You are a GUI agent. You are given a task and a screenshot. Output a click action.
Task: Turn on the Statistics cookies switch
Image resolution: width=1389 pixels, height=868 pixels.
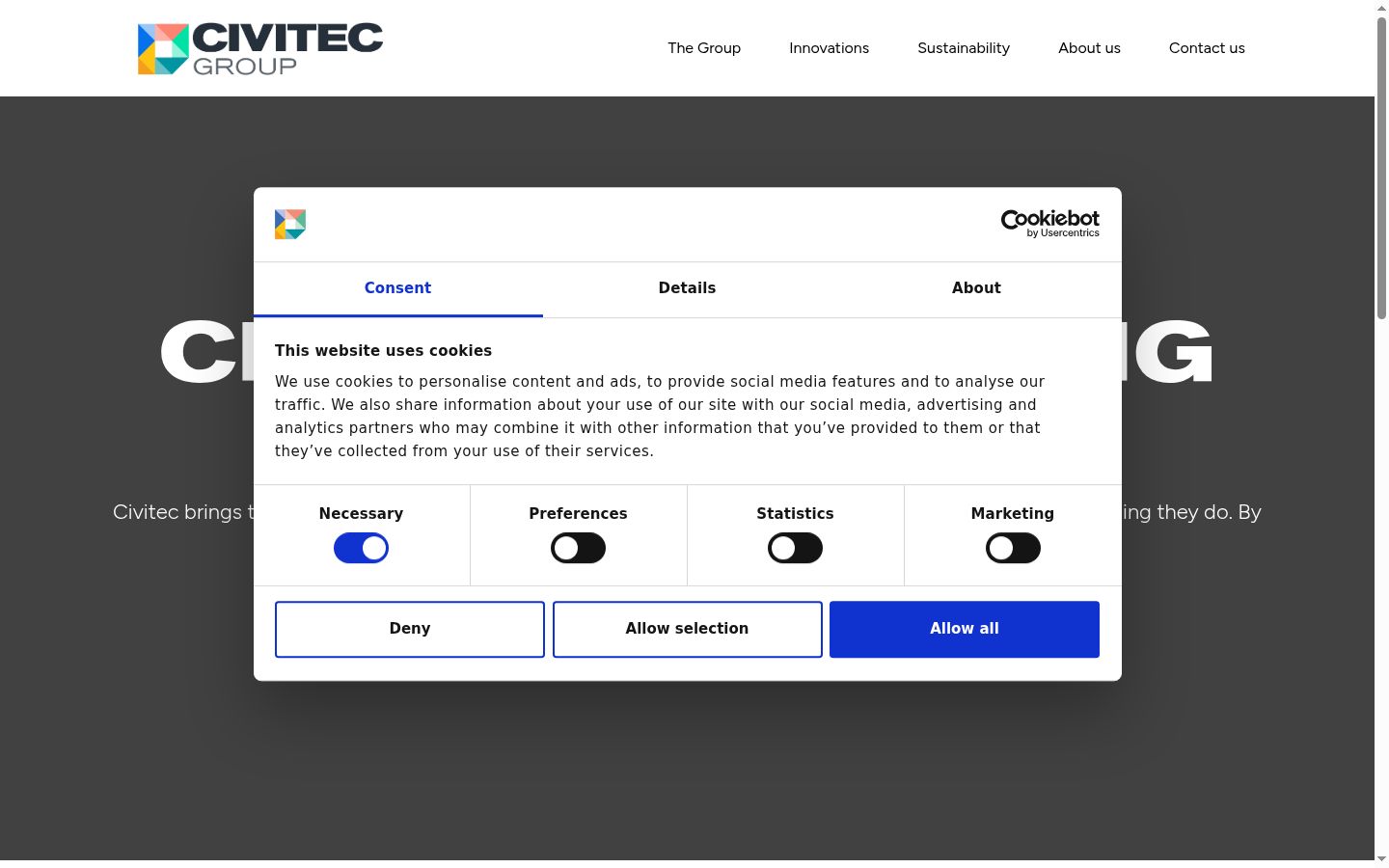click(795, 548)
